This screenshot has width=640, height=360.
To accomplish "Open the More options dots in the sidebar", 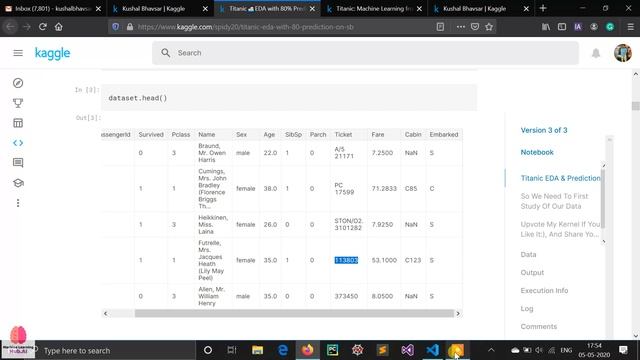I will (x=18, y=203).
